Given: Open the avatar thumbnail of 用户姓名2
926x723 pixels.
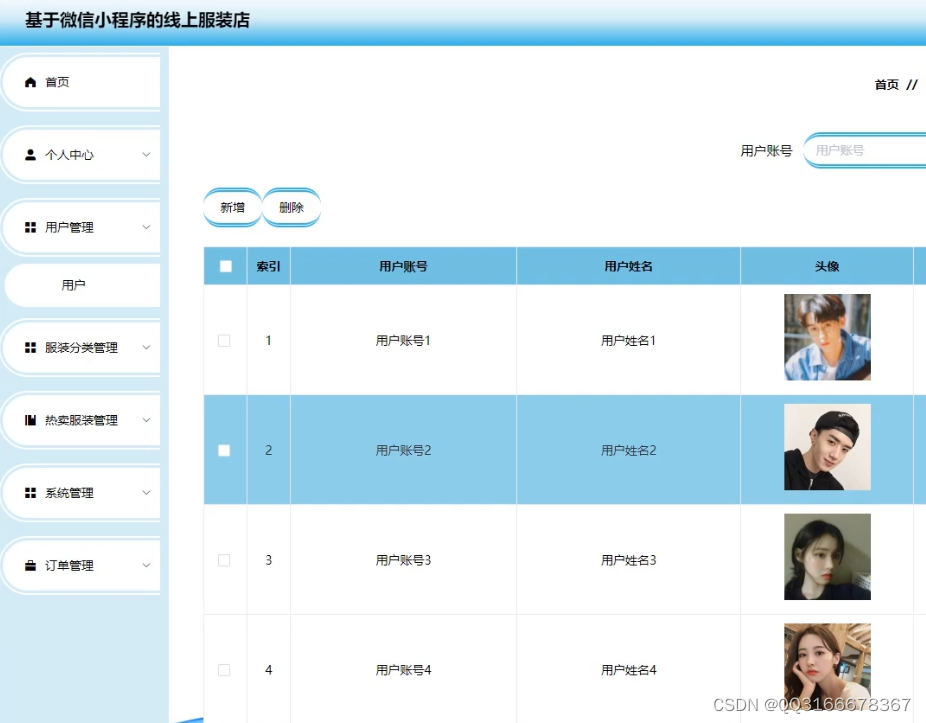Looking at the screenshot, I should click(827, 447).
